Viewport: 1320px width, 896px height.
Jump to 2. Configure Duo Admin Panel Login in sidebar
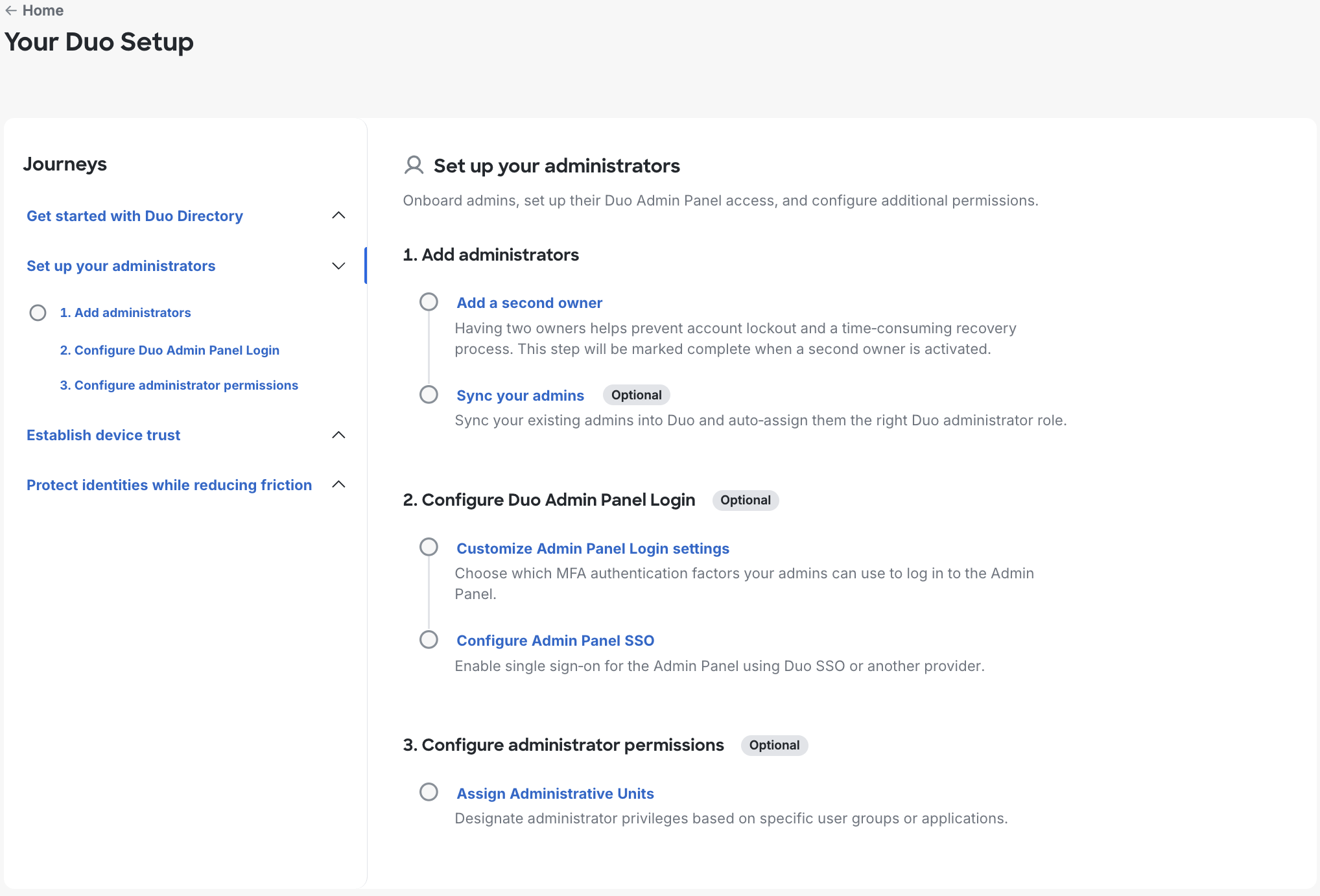pos(170,350)
